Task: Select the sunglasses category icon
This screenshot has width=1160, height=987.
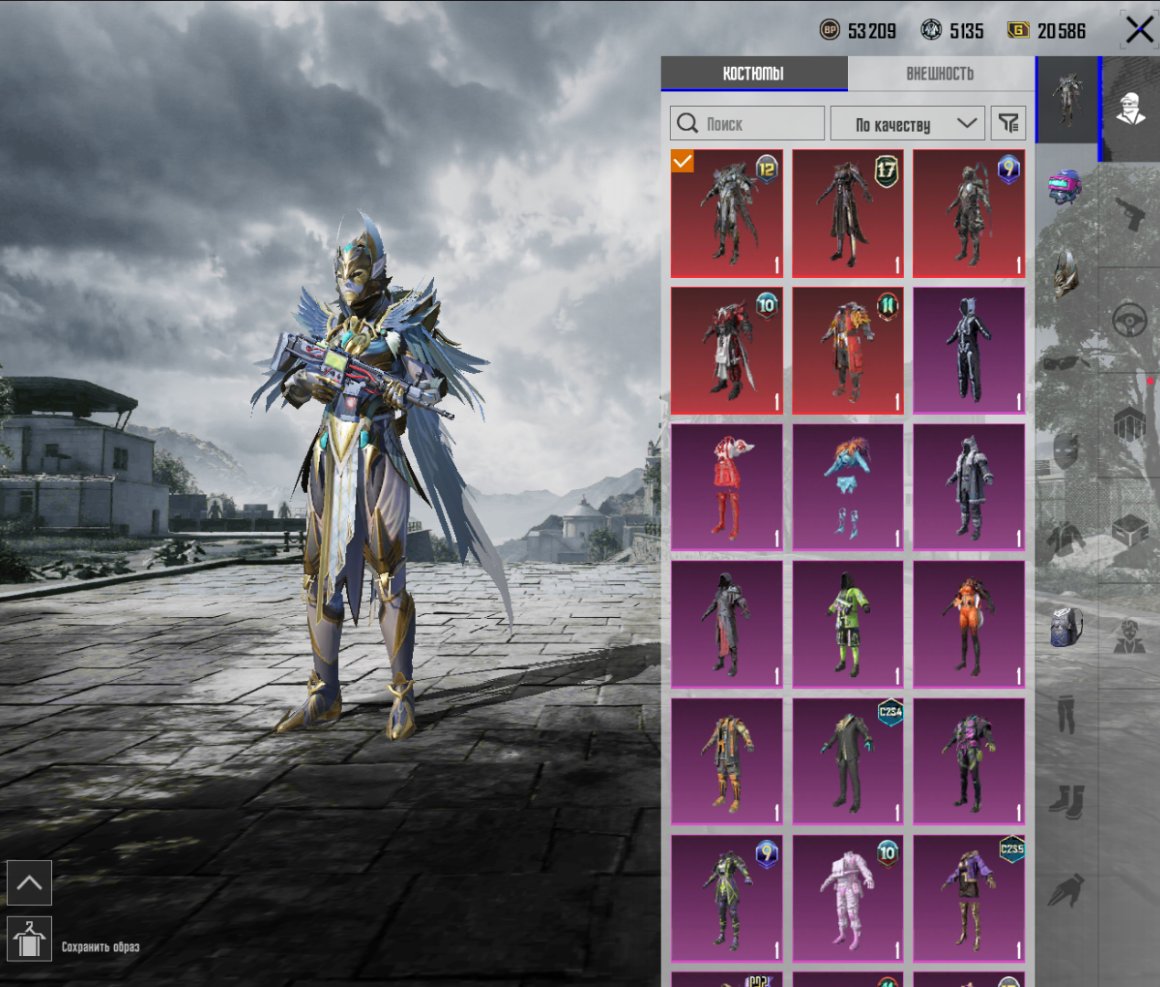Action: tap(1065, 363)
